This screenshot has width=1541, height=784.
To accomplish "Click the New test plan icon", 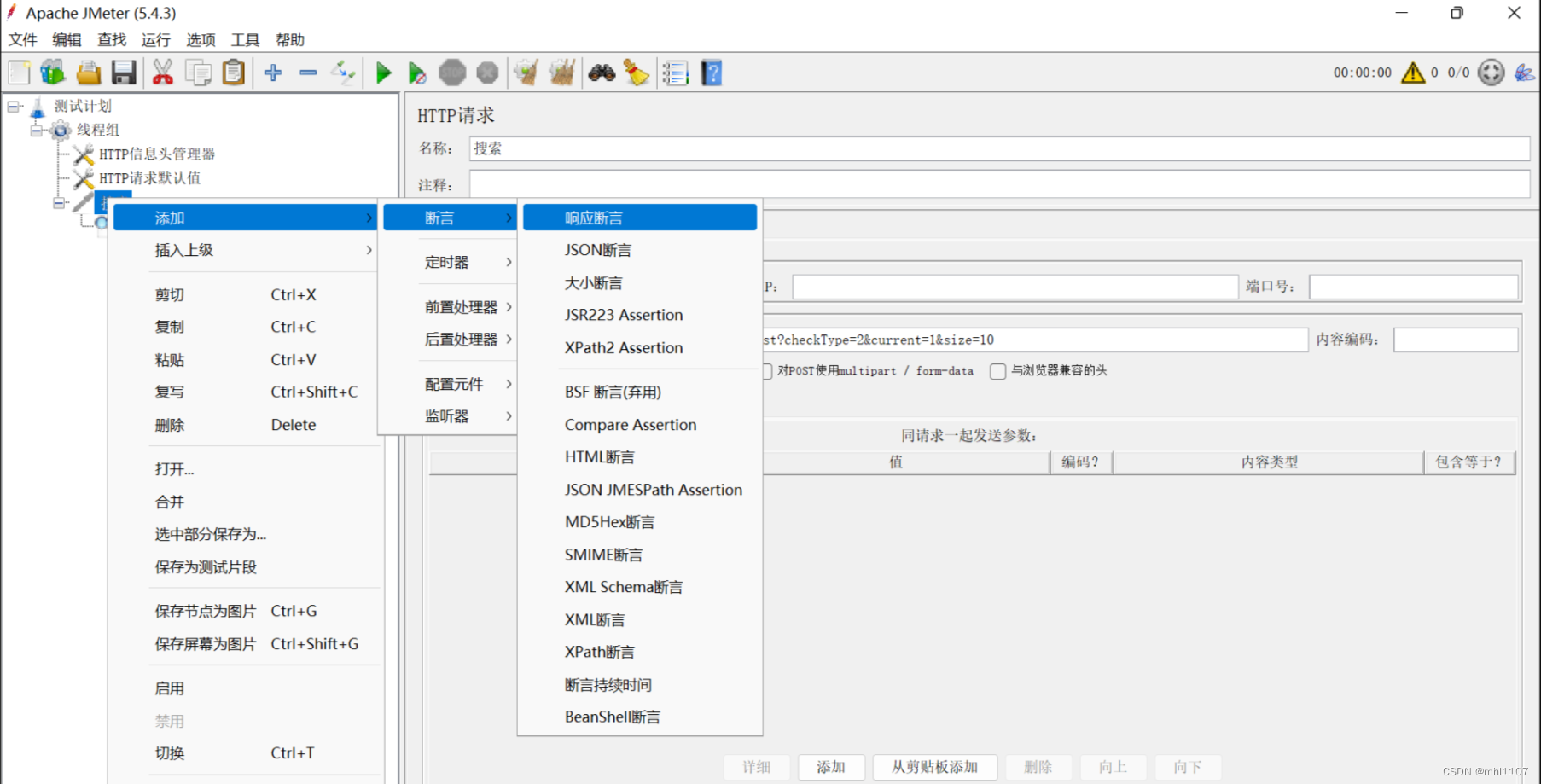I will pyautogui.click(x=19, y=73).
